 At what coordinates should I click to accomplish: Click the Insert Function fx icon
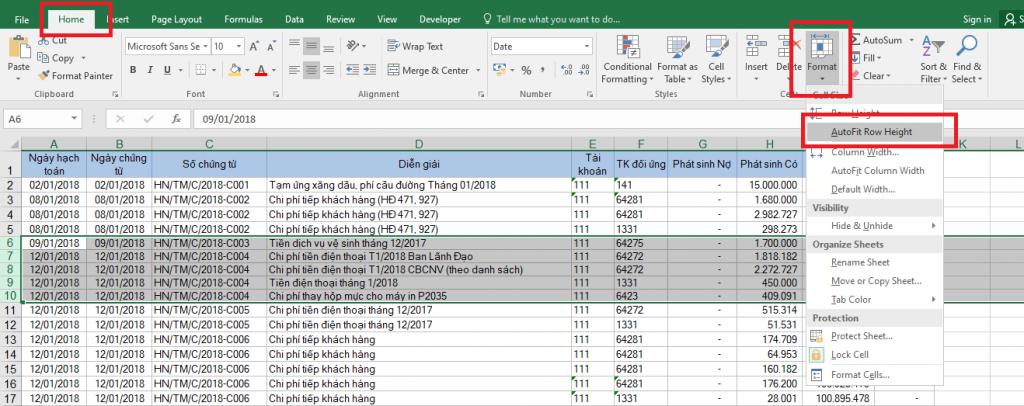[x=177, y=118]
